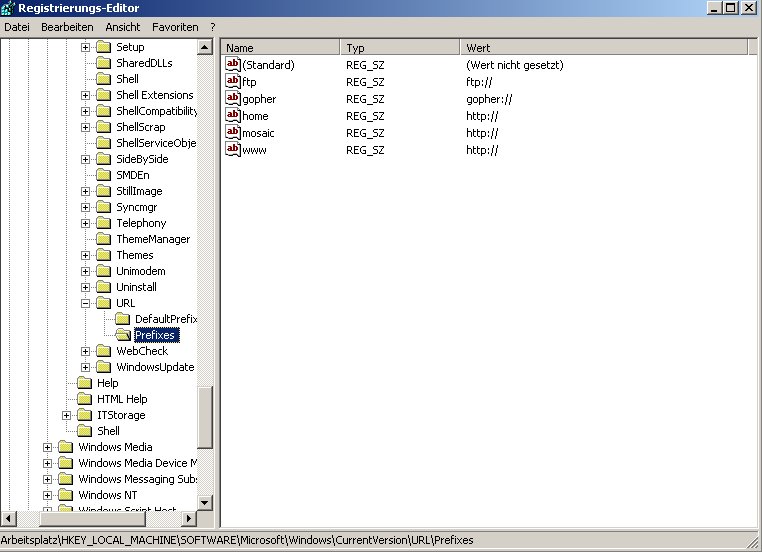Click the gopher string value icon
The width and height of the screenshot is (762, 552).
[233, 99]
